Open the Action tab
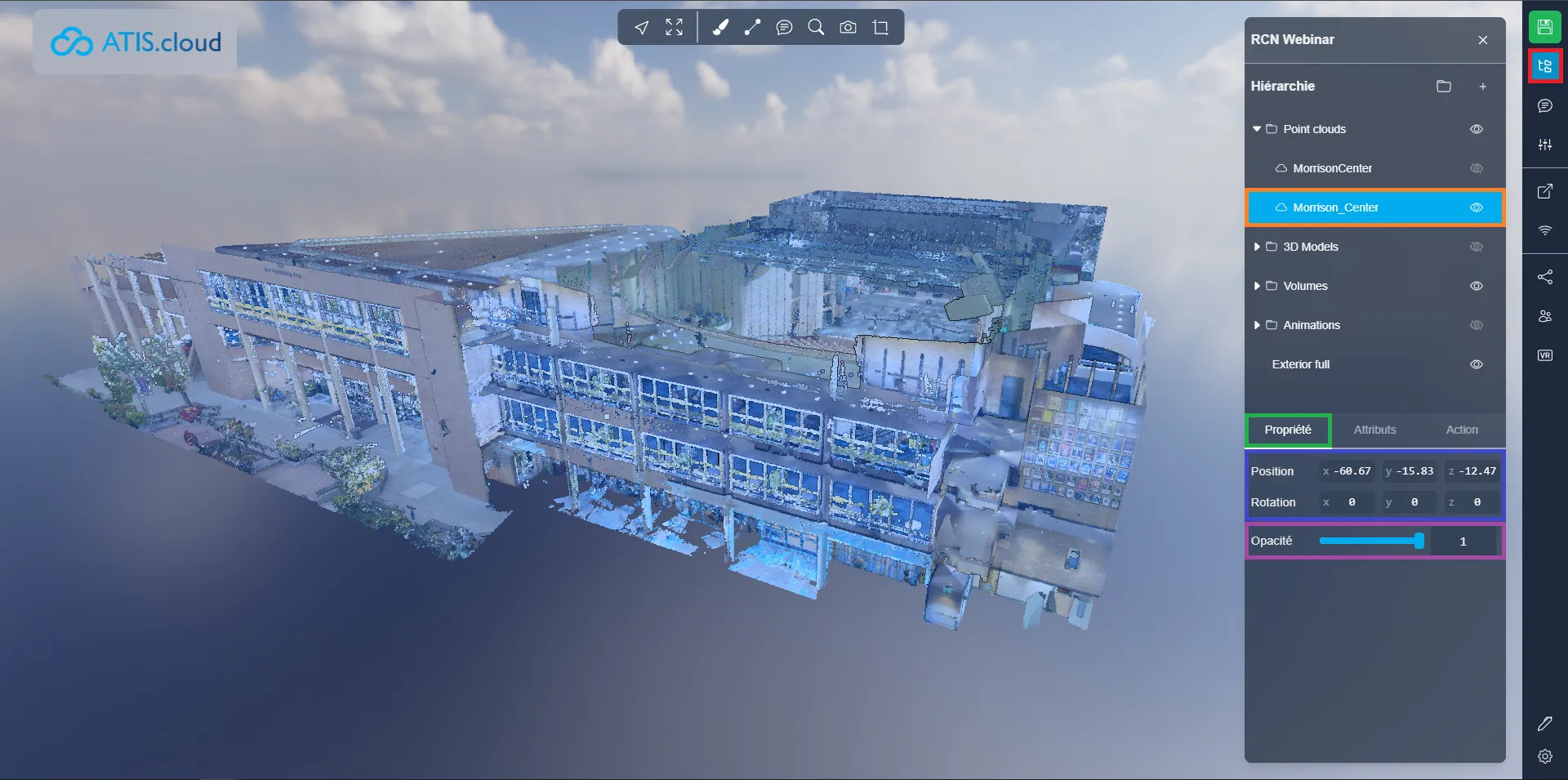This screenshot has width=1568, height=780. [1461, 430]
